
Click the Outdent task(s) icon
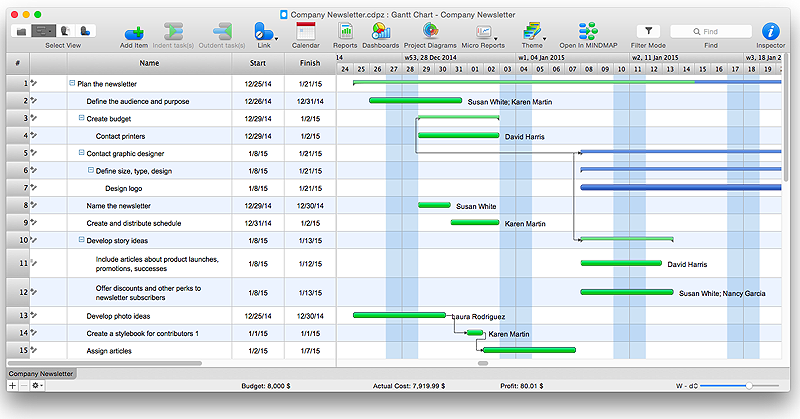pos(222,32)
